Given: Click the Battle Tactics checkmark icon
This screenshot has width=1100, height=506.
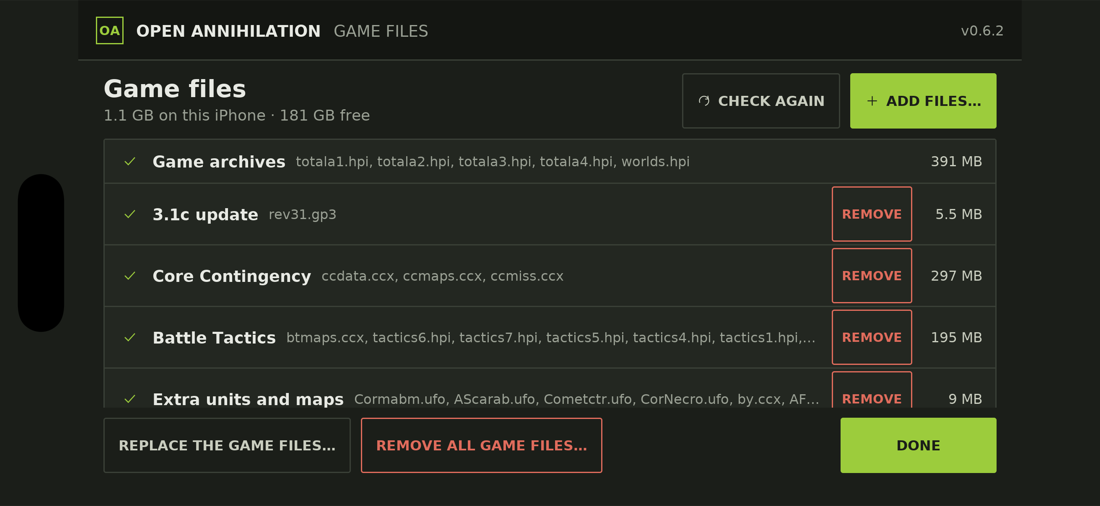Looking at the screenshot, I should 130,338.
